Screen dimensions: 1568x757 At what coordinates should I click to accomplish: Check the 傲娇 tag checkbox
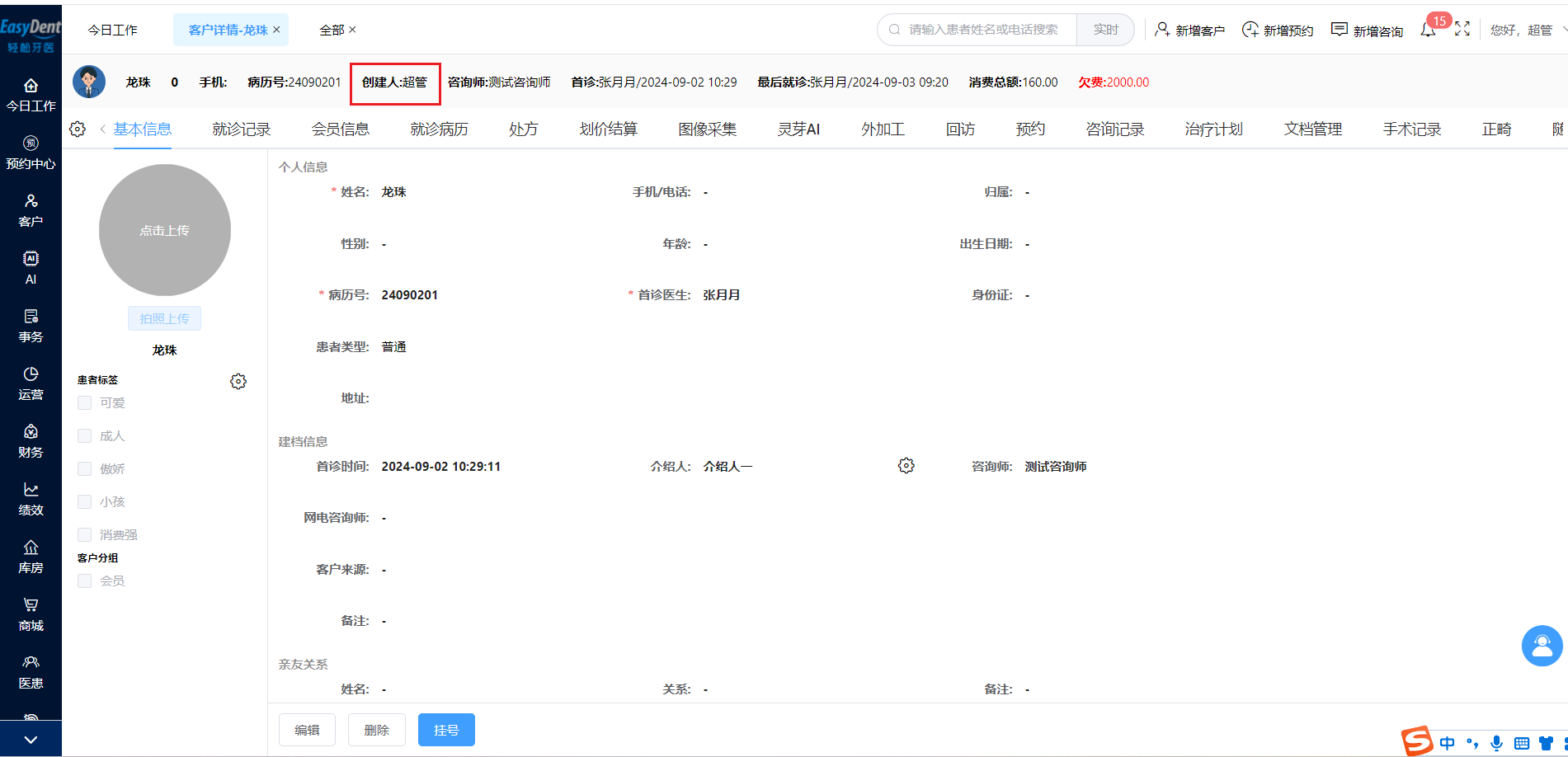point(84,468)
